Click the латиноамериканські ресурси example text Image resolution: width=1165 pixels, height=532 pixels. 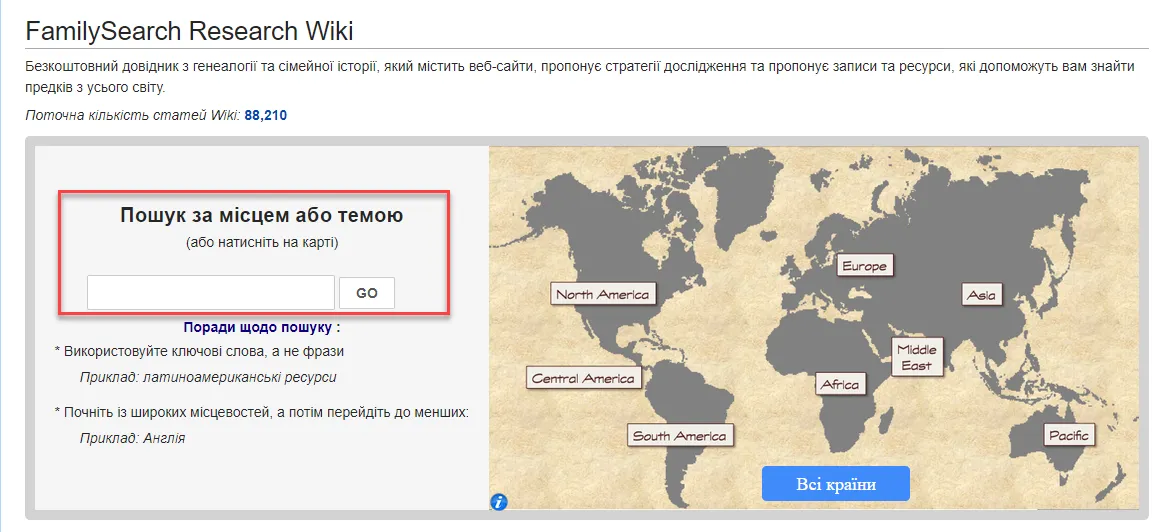[239, 378]
